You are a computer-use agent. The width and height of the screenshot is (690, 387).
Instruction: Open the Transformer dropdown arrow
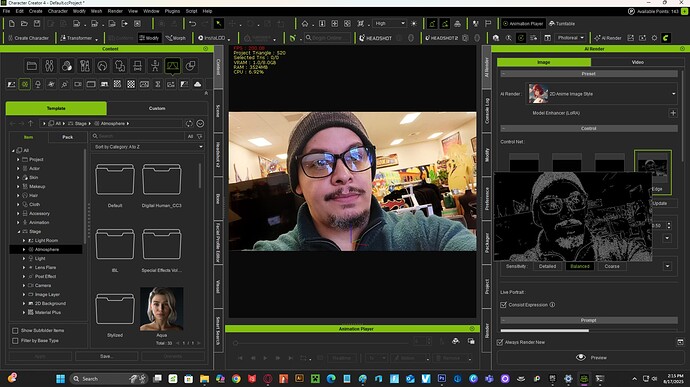96,40
